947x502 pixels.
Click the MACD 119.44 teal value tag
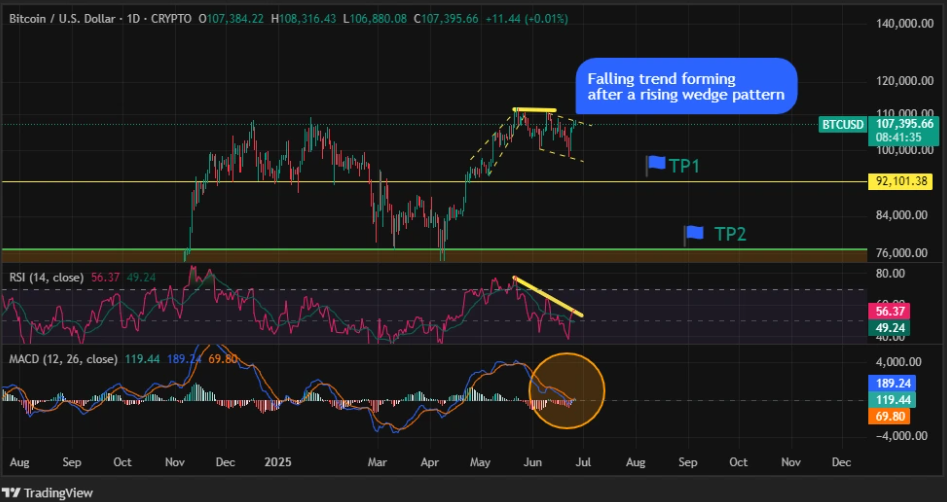(x=892, y=399)
